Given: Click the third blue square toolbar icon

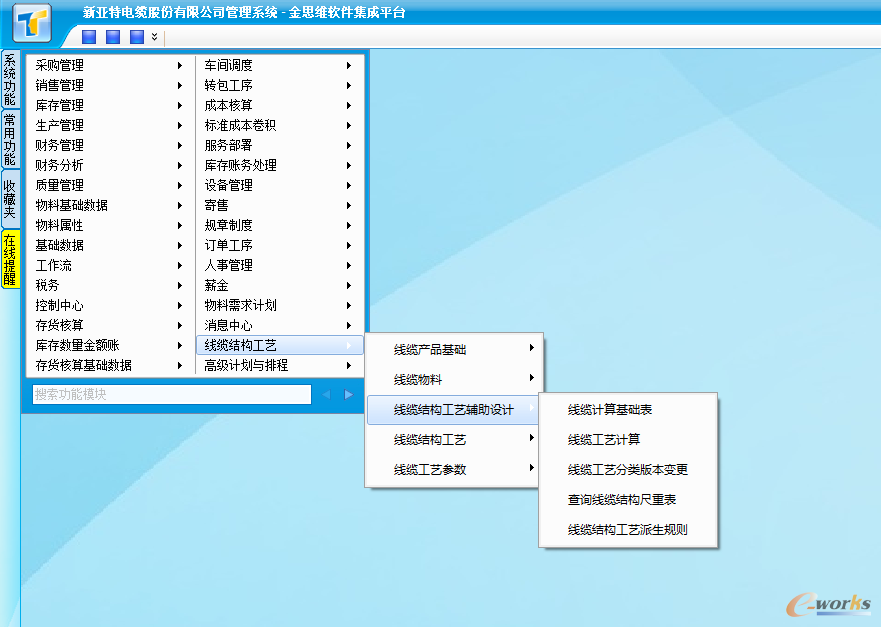Looking at the screenshot, I should (x=137, y=37).
